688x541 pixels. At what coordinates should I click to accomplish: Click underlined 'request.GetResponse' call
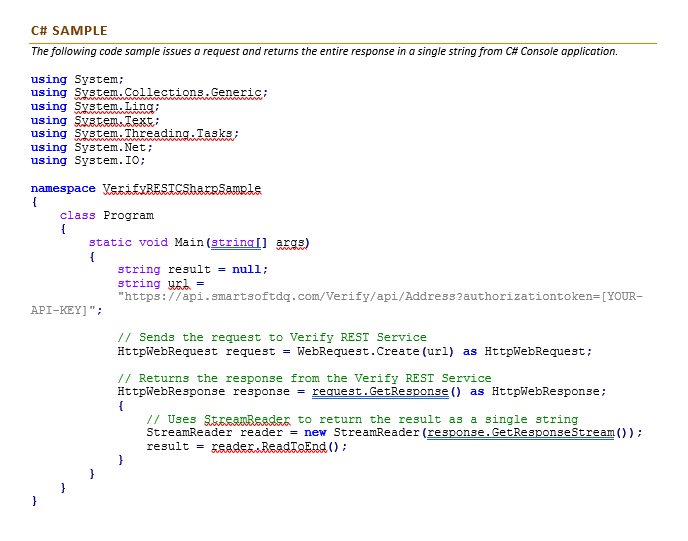click(x=380, y=391)
